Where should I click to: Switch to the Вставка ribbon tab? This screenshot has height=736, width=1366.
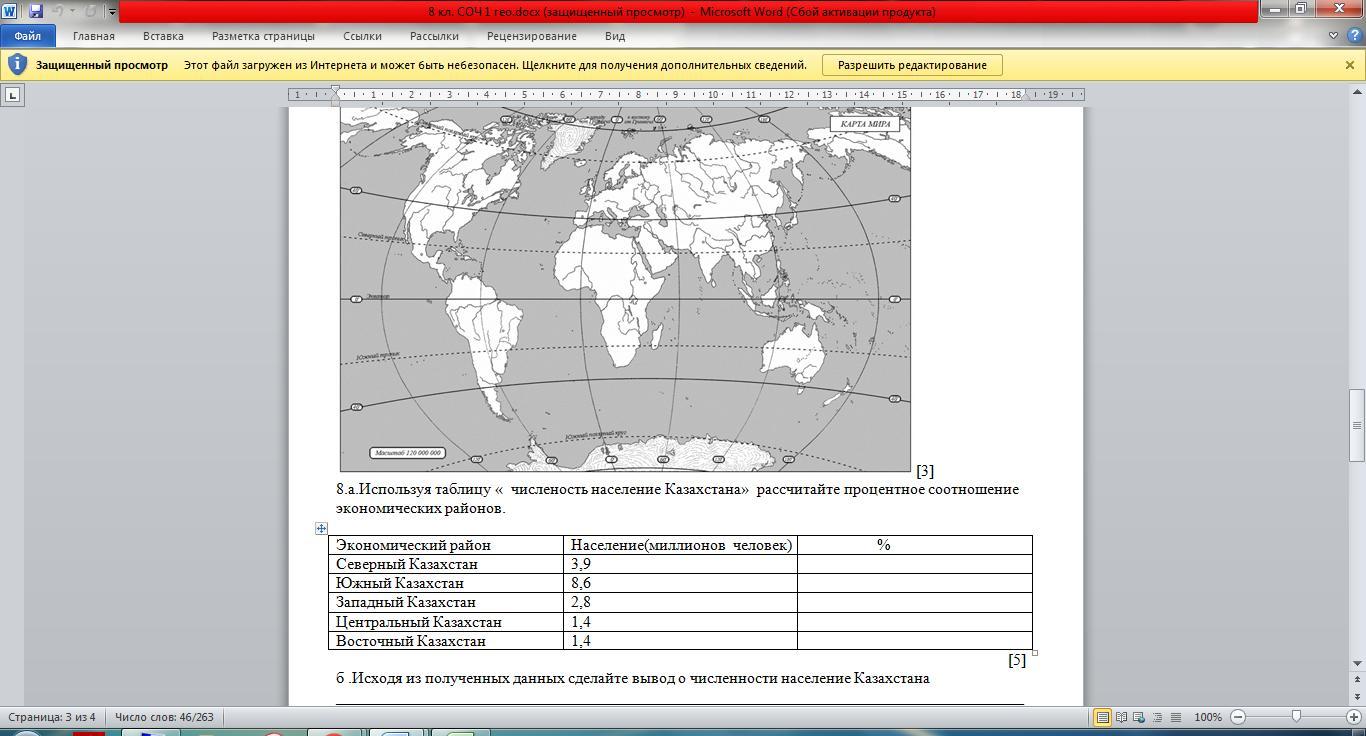[163, 36]
